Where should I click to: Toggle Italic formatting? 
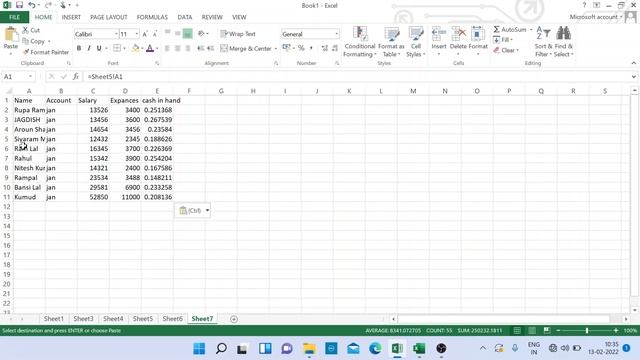tap(89, 48)
